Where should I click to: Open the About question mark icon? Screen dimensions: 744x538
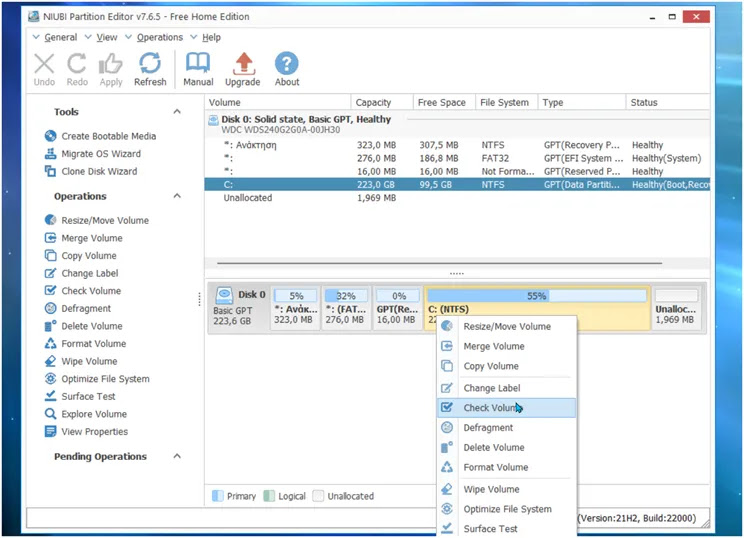pyautogui.click(x=287, y=64)
